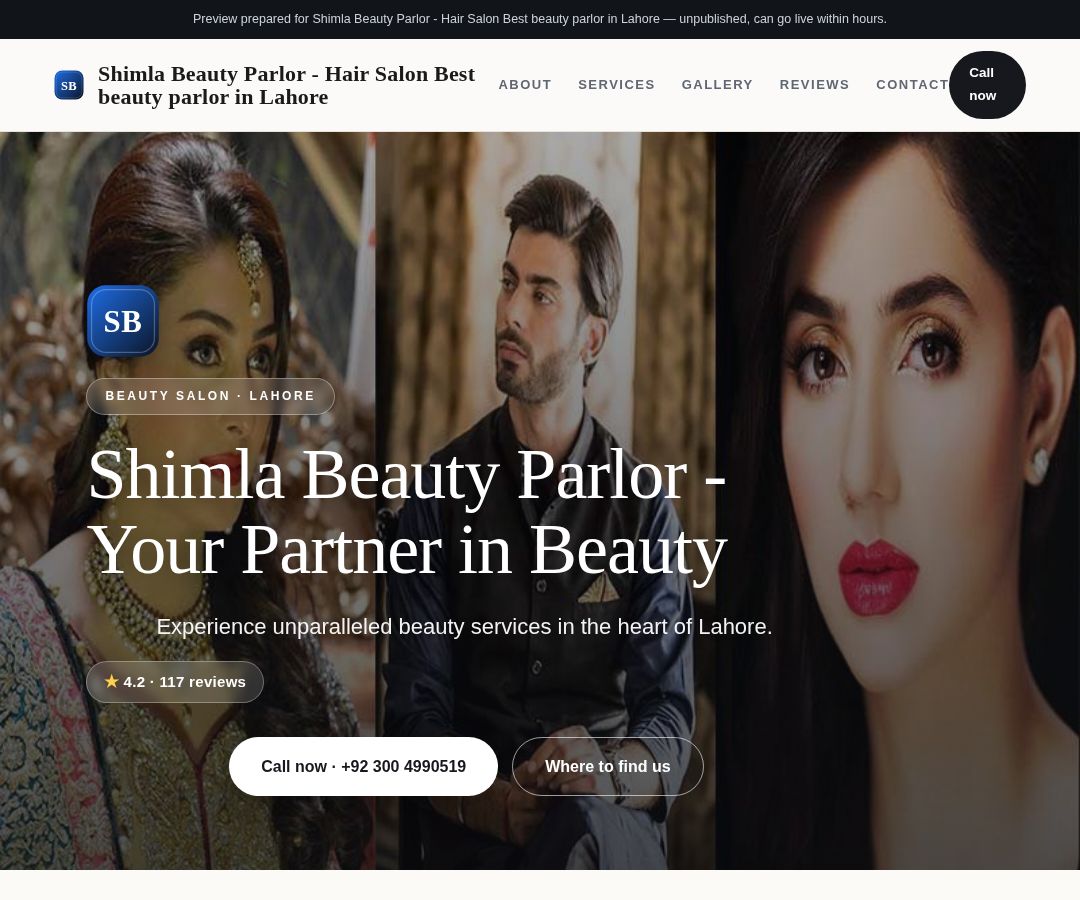Click the Where to find us button
This screenshot has width=1080, height=900.
coord(608,766)
